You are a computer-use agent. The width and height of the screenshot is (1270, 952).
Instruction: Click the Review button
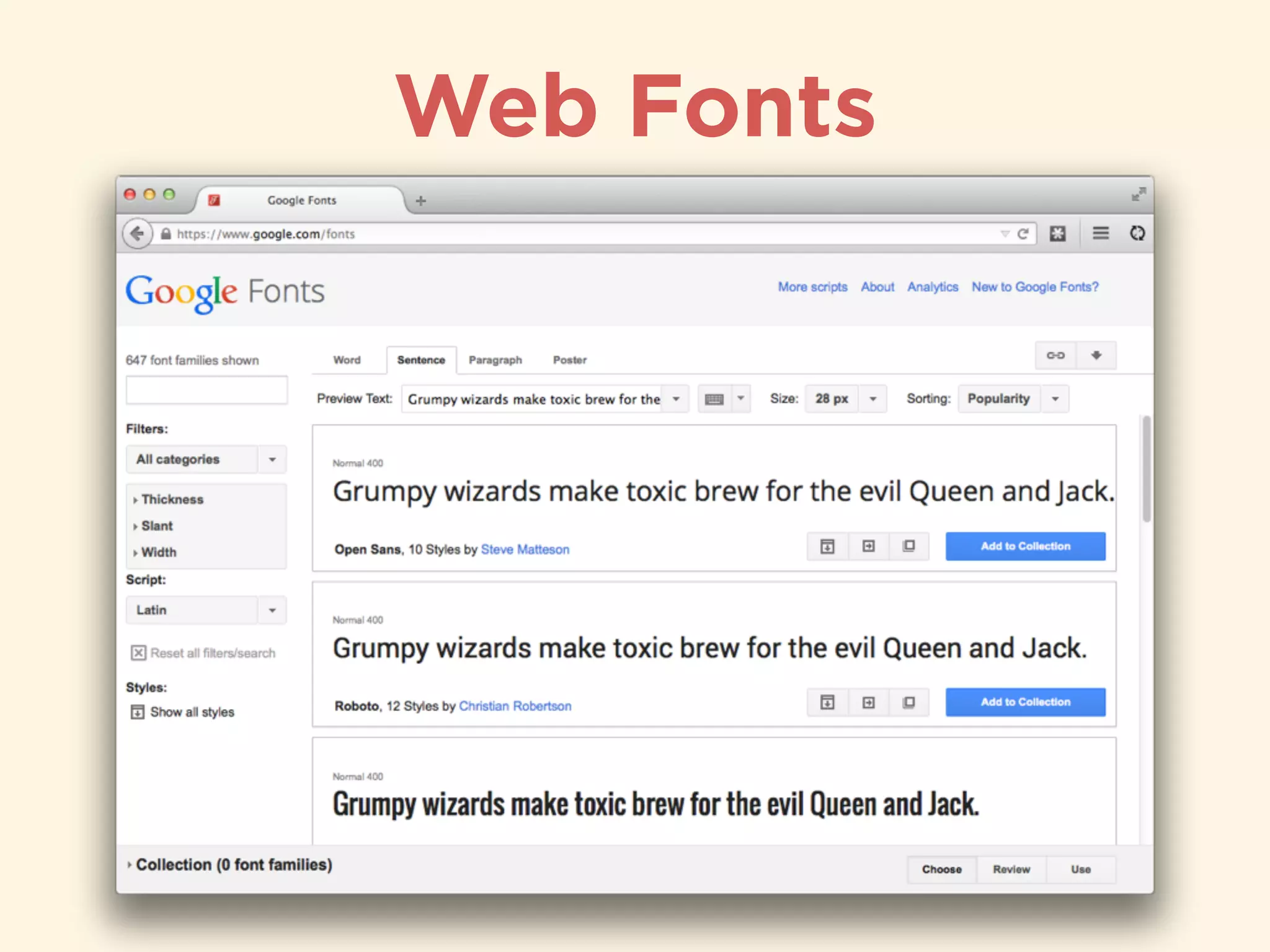[1011, 870]
